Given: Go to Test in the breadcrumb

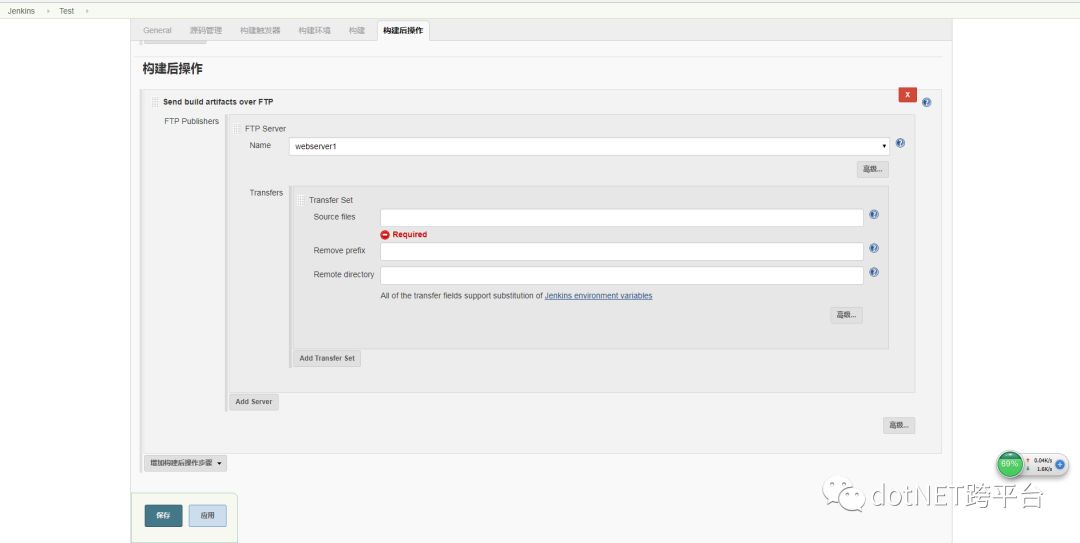Looking at the screenshot, I should (67, 11).
